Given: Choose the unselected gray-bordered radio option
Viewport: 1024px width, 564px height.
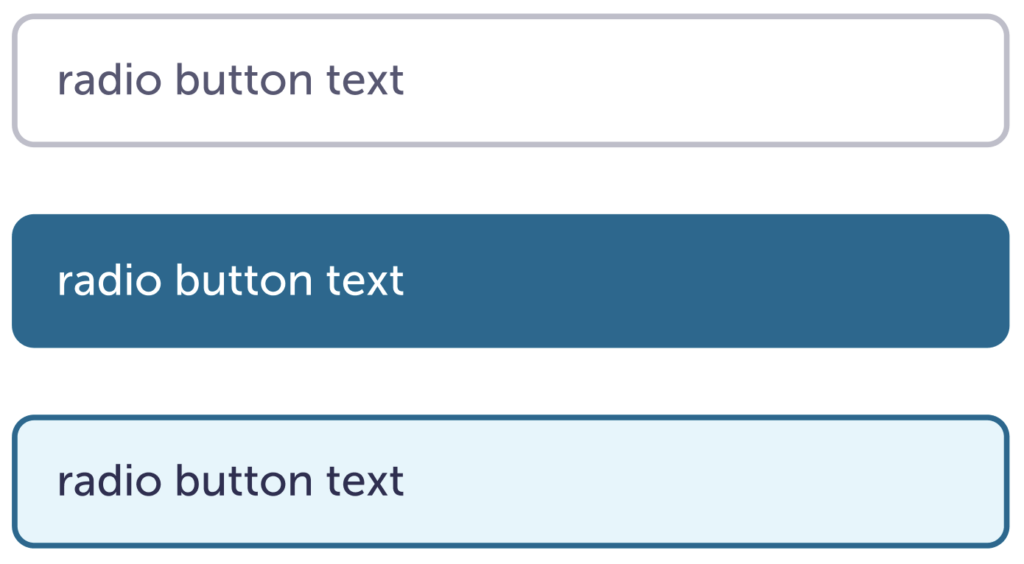Looking at the screenshot, I should click(510, 81).
